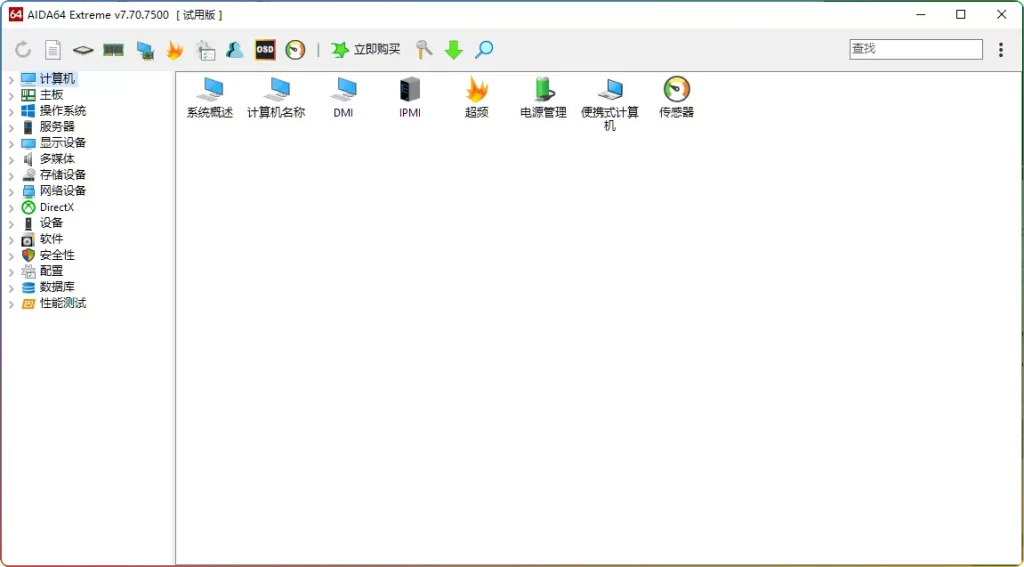Click the key license toolbar icon
The height and width of the screenshot is (567, 1024).
point(424,50)
